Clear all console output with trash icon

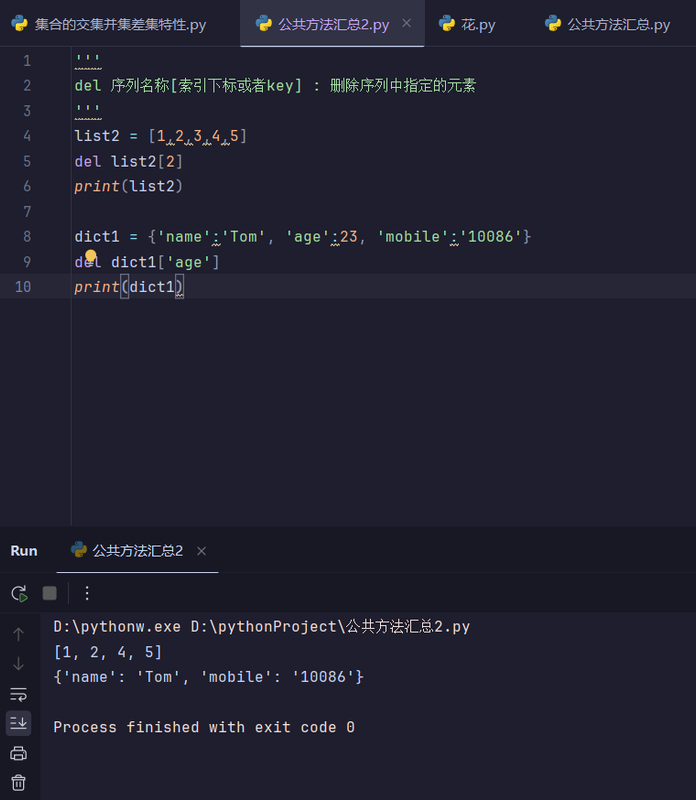point(18,783)
